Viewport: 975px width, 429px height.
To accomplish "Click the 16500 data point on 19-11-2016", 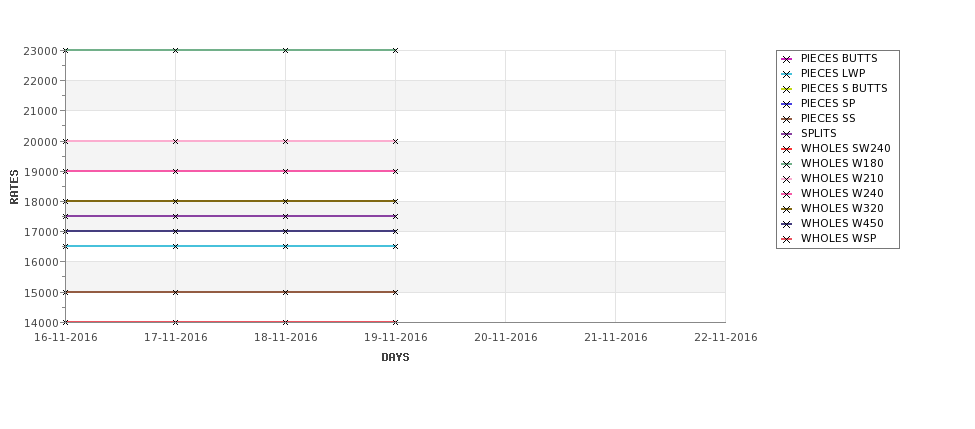I will [395, 247].
